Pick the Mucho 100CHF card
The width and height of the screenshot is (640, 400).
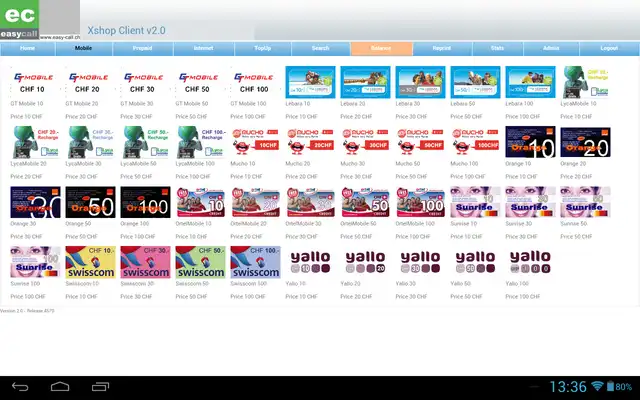pos(475,142)
